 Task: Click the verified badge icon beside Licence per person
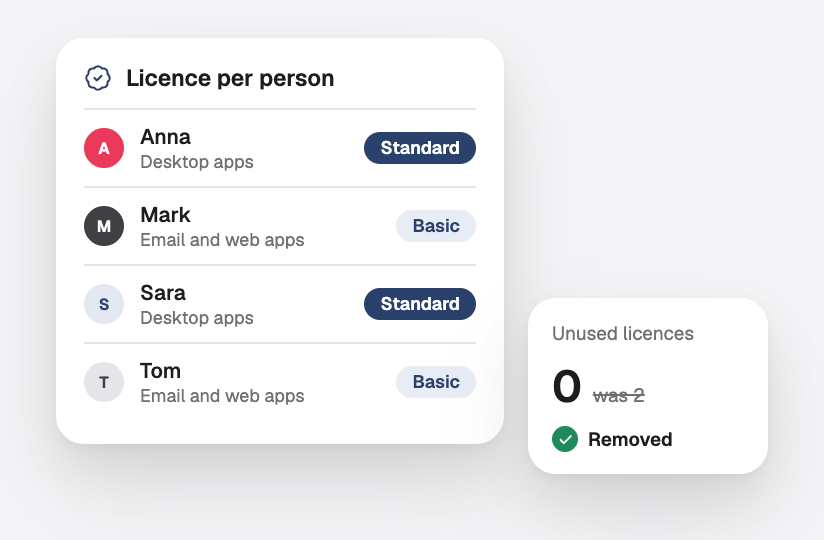point(98,78)
